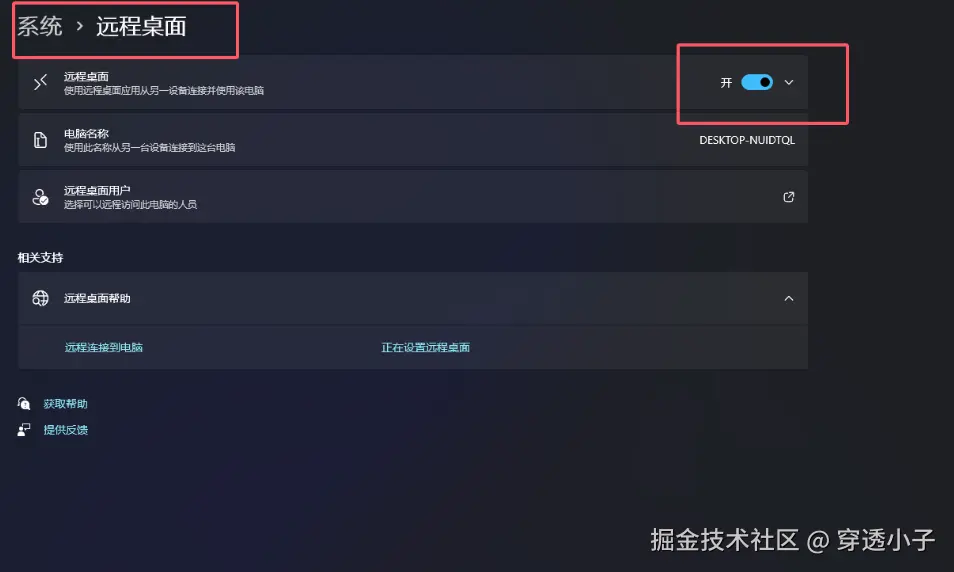Click the 提供反馈 feedback icon

(24, 430)
